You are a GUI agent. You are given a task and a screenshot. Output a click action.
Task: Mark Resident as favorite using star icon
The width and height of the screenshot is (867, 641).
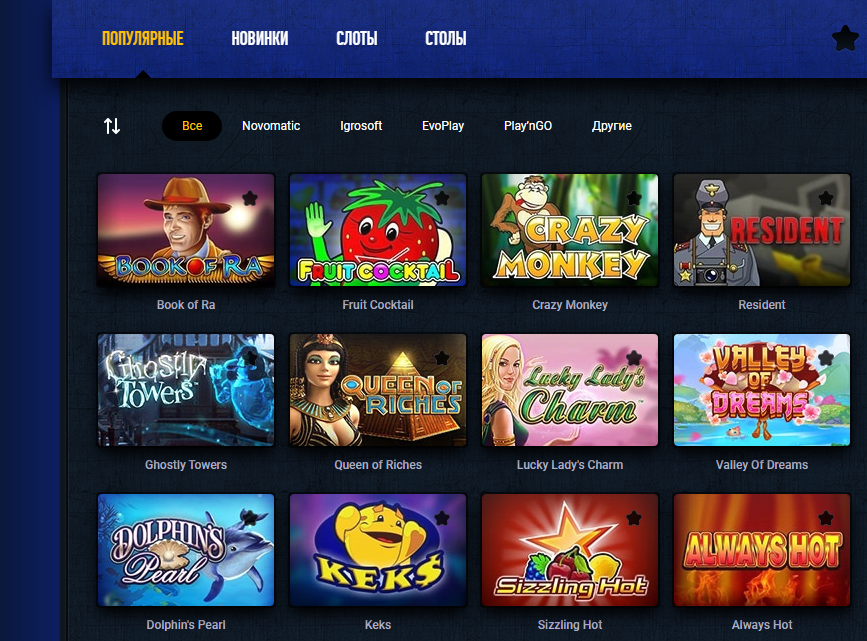coord(826,198)
